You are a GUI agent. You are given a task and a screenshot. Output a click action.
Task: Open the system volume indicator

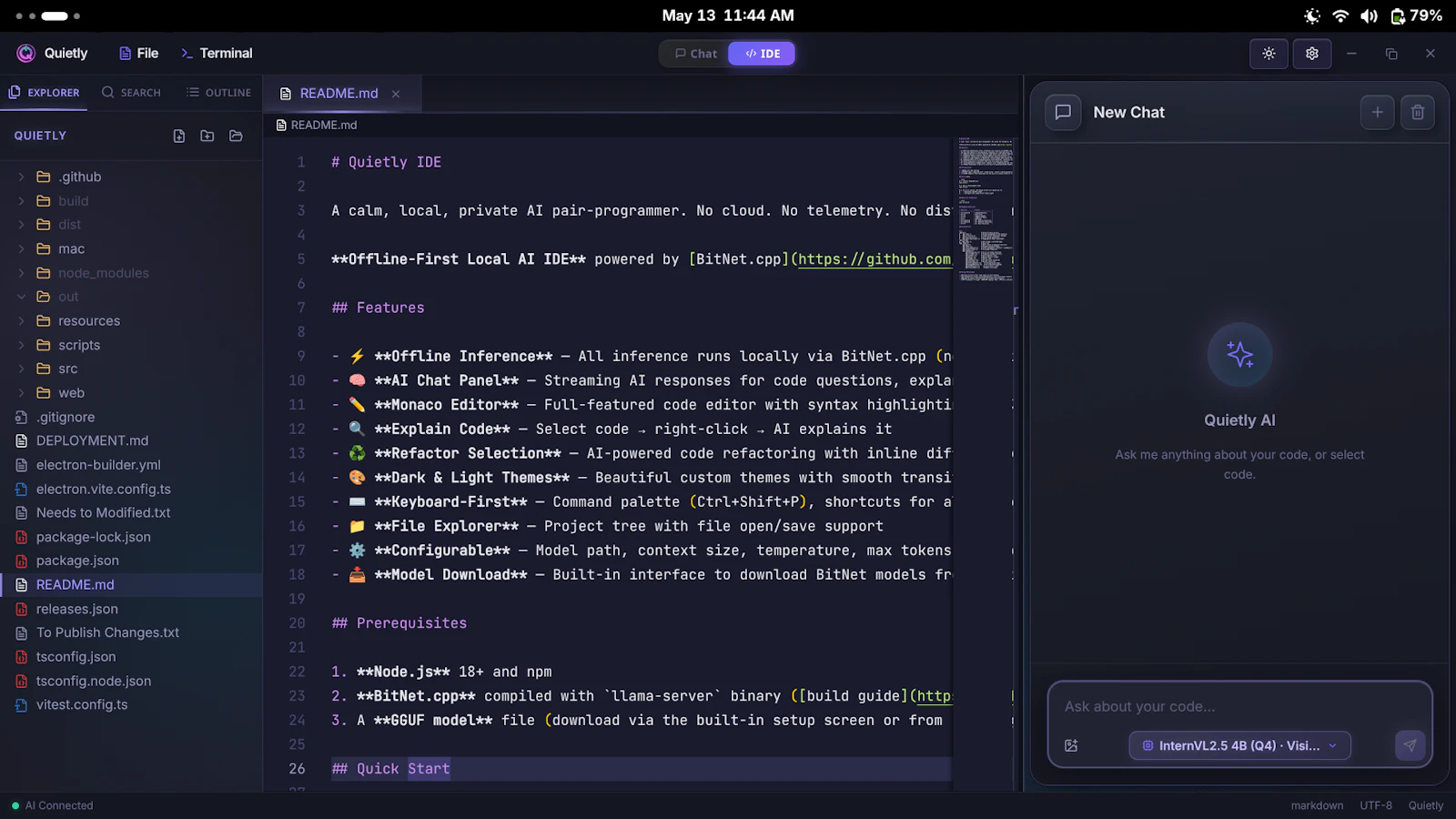(x=1369, y=16)
